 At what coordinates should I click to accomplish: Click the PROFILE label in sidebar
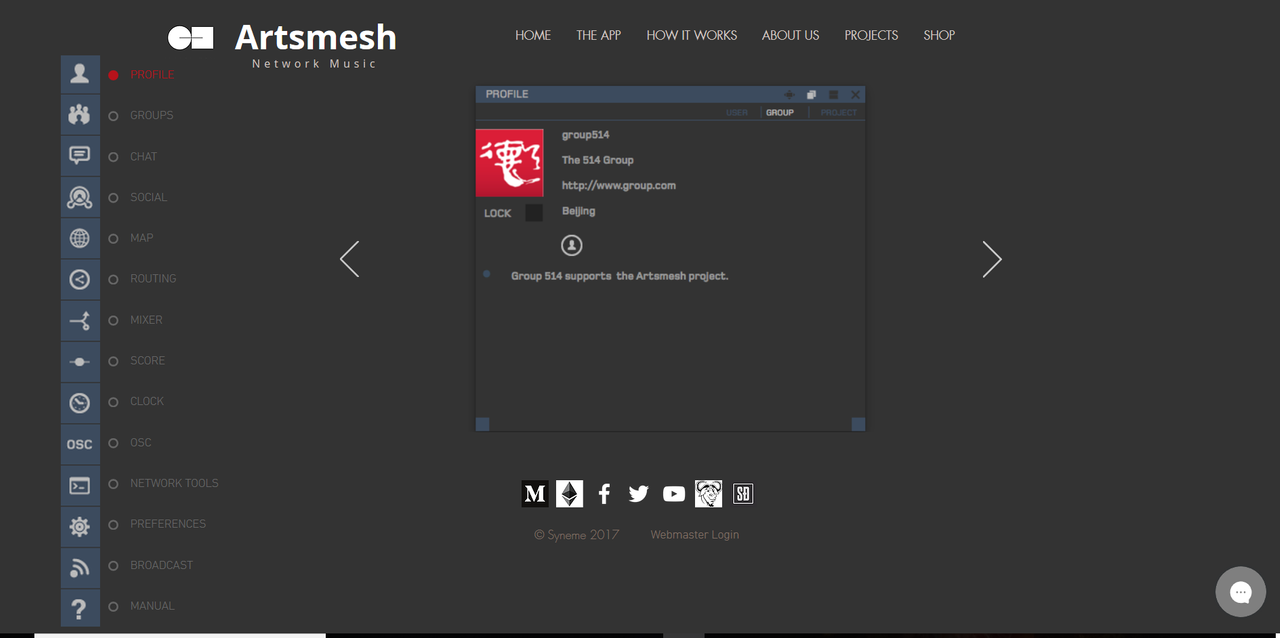[x=152, y=75]
